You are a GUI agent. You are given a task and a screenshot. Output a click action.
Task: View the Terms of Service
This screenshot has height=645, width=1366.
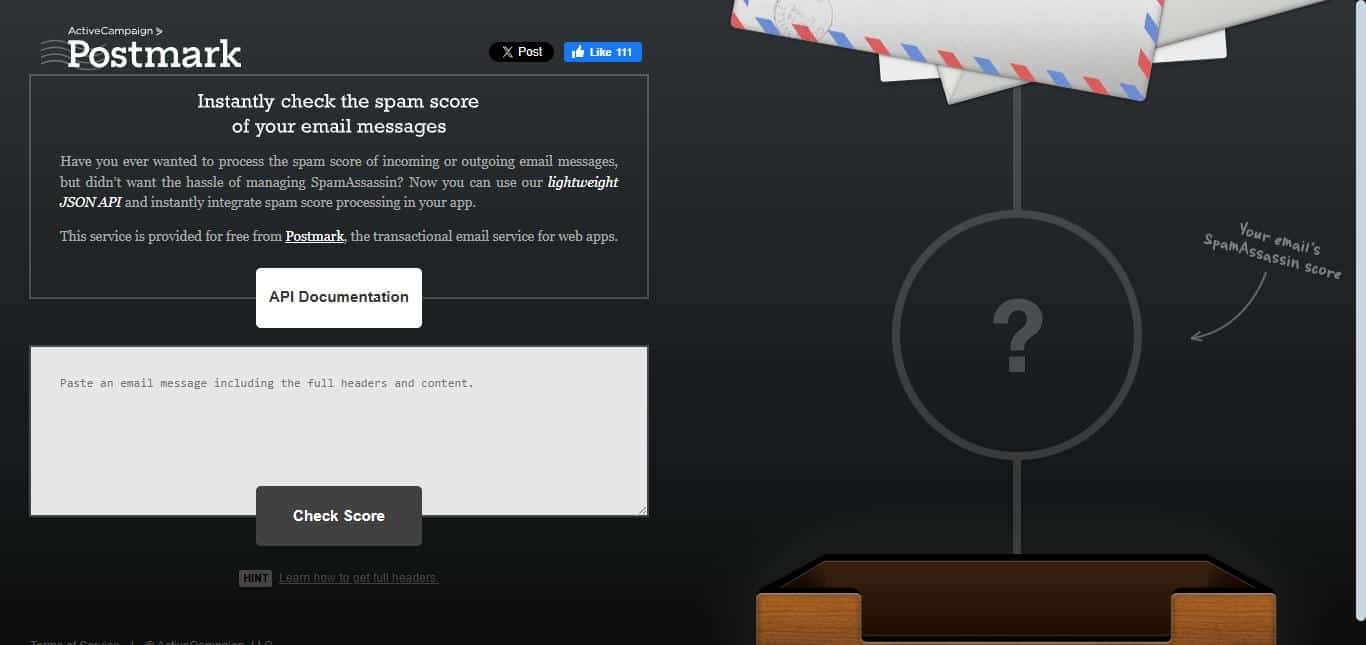(x=73, y=642)
